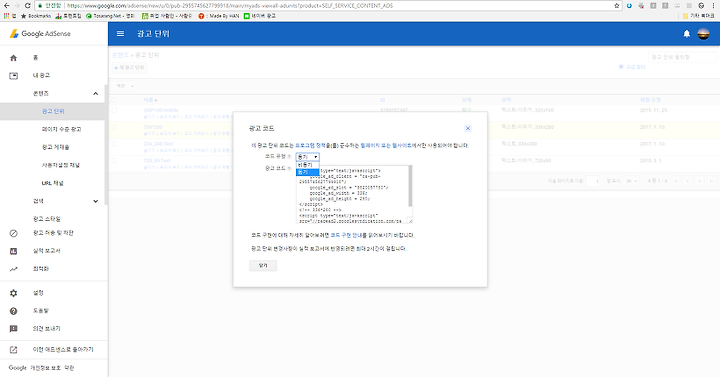This screenshot has height=377, width=720.
Task: Open Ad styles in the sidebar
Action: click(47, 219)
